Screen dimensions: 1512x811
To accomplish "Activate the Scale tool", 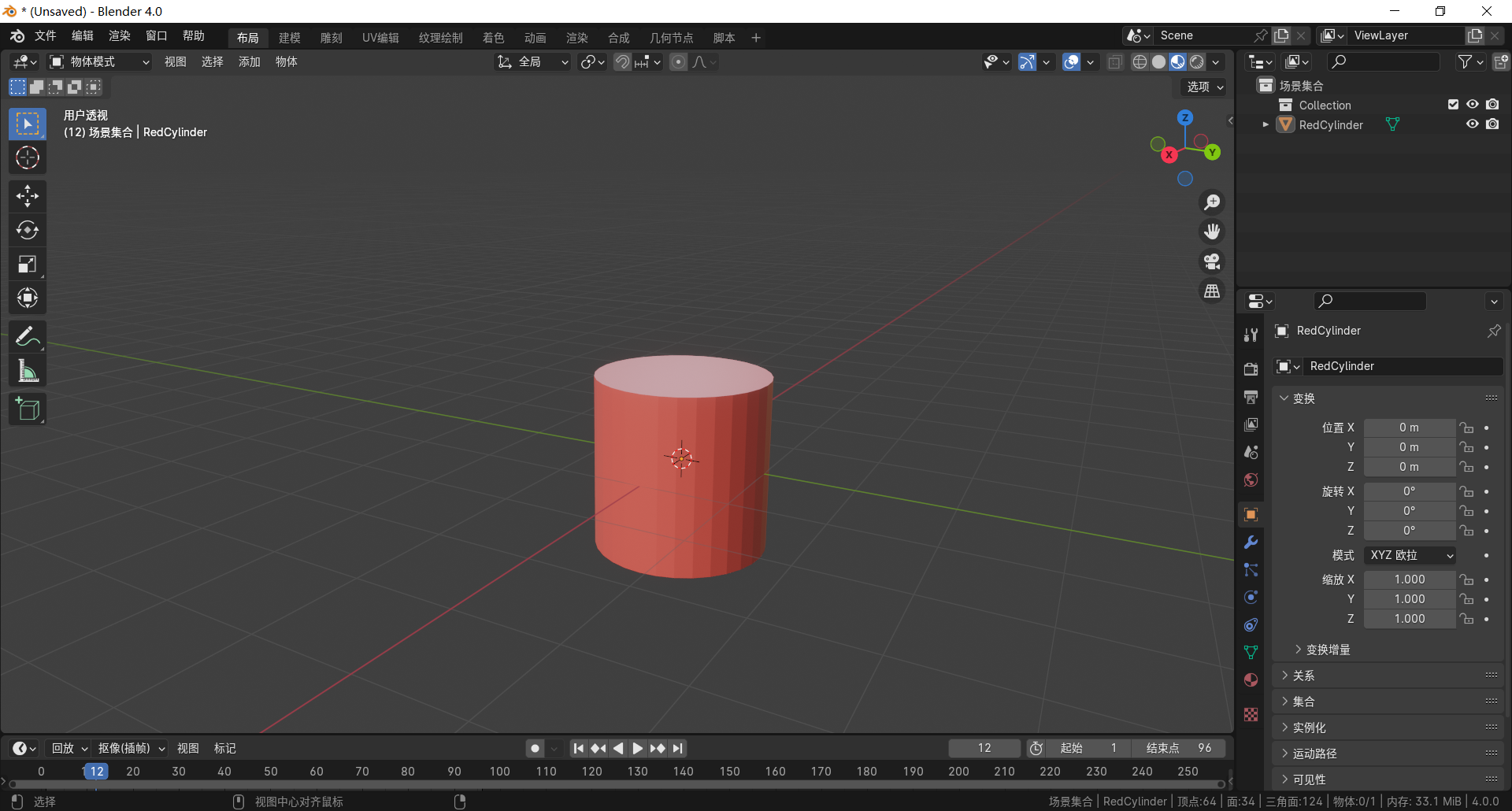I will point(28,264).
